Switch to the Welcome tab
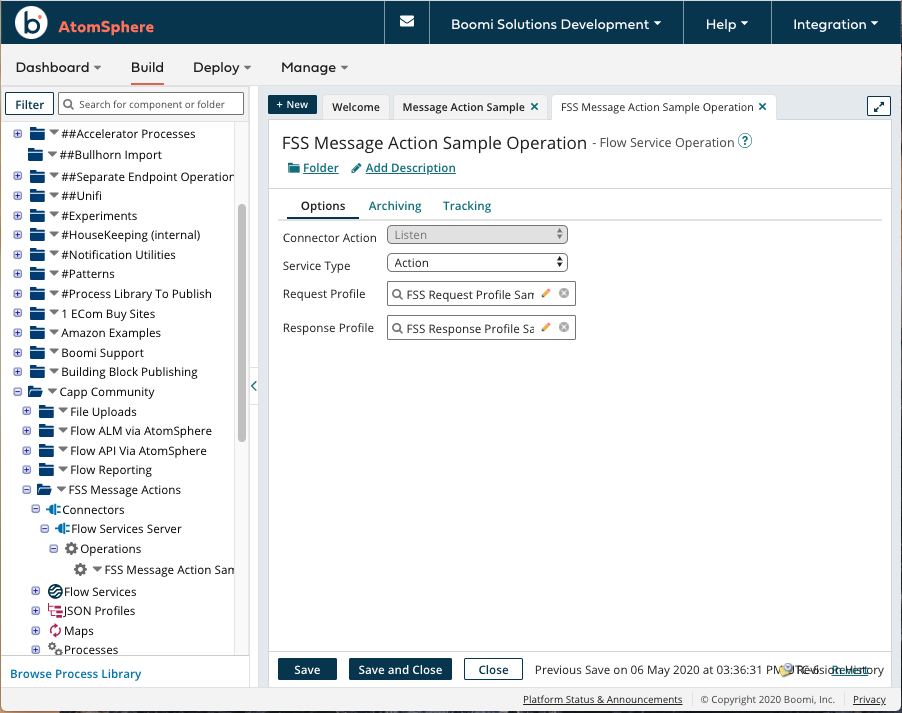902x713 pixels. pyautogui.click(x=356, y=107)
